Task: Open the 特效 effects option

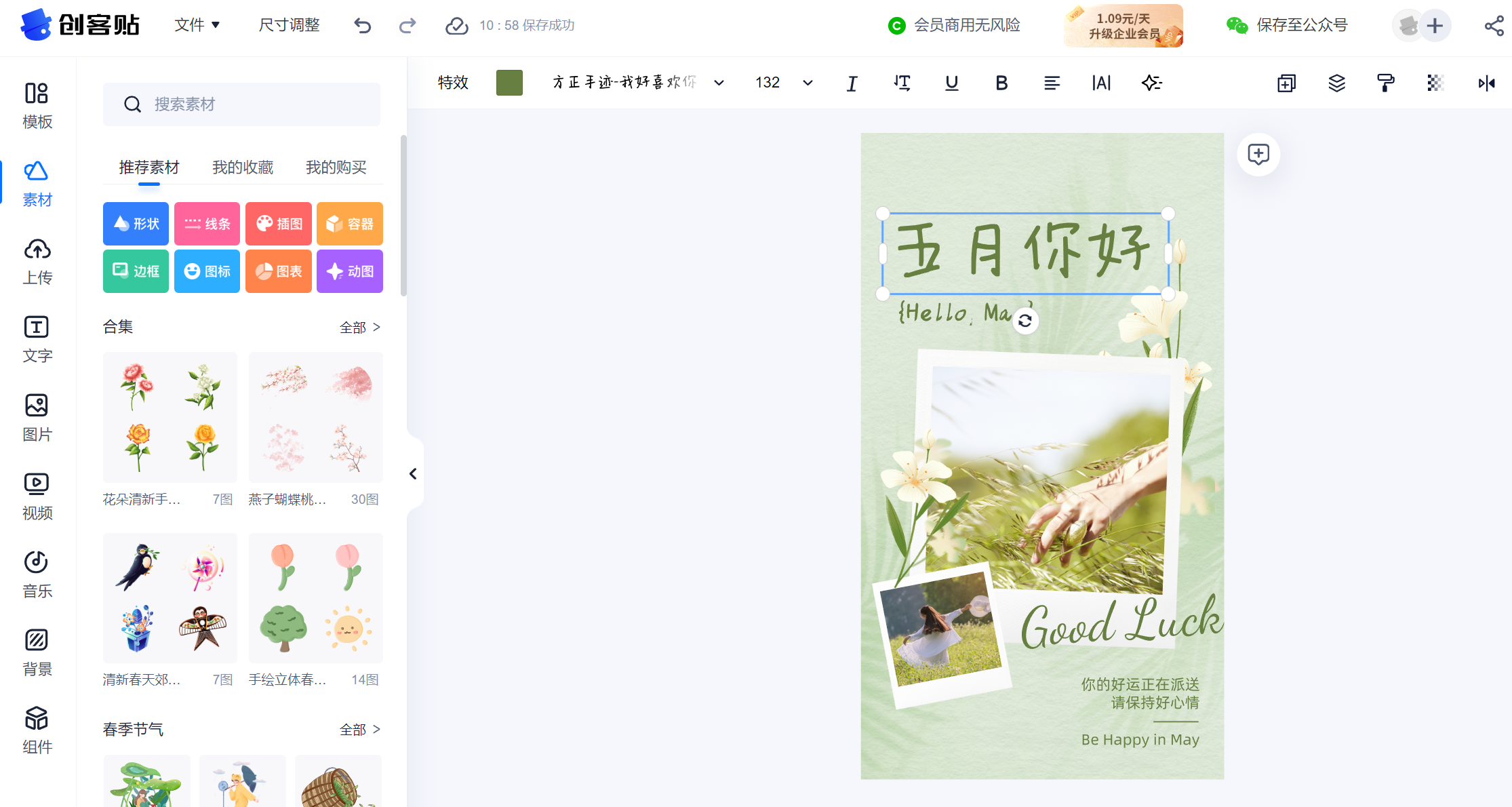Action: click(x=453, y=83)
